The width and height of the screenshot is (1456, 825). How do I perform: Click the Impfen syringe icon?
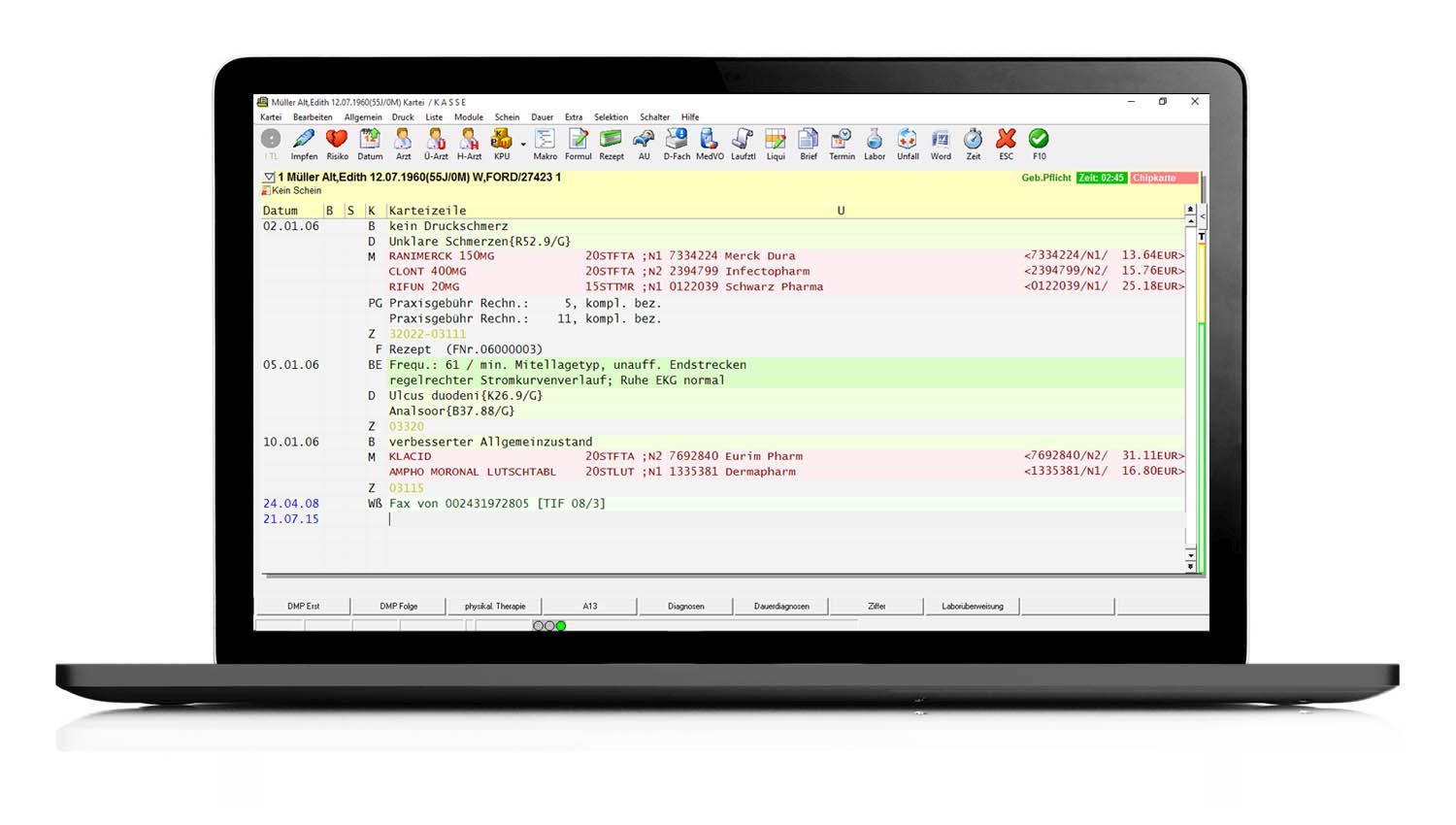(304, 140)
